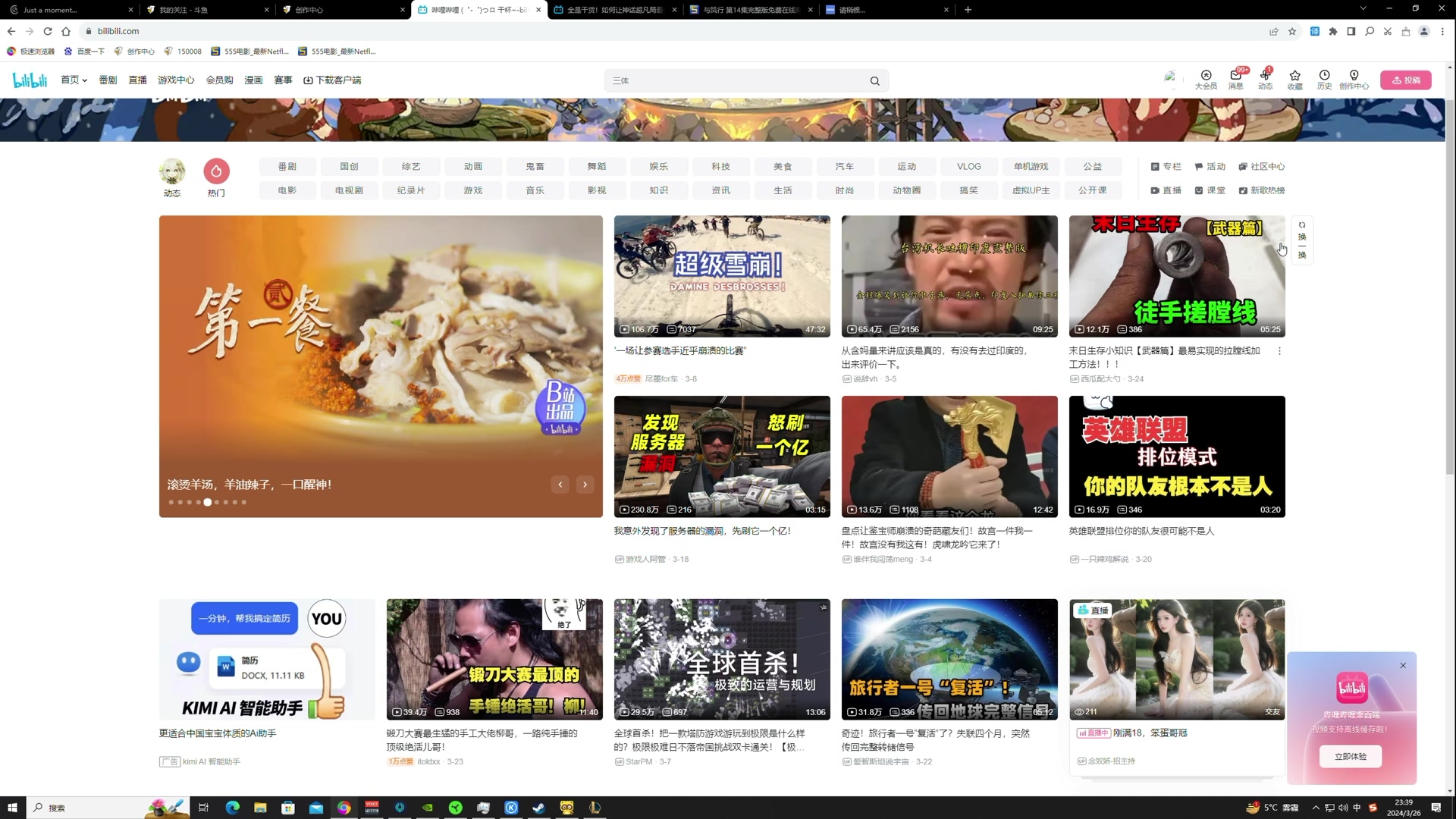Open the 消息 messages icon
The height and width of the screenshot is (819, 1456).
(x=1235, y=79)
